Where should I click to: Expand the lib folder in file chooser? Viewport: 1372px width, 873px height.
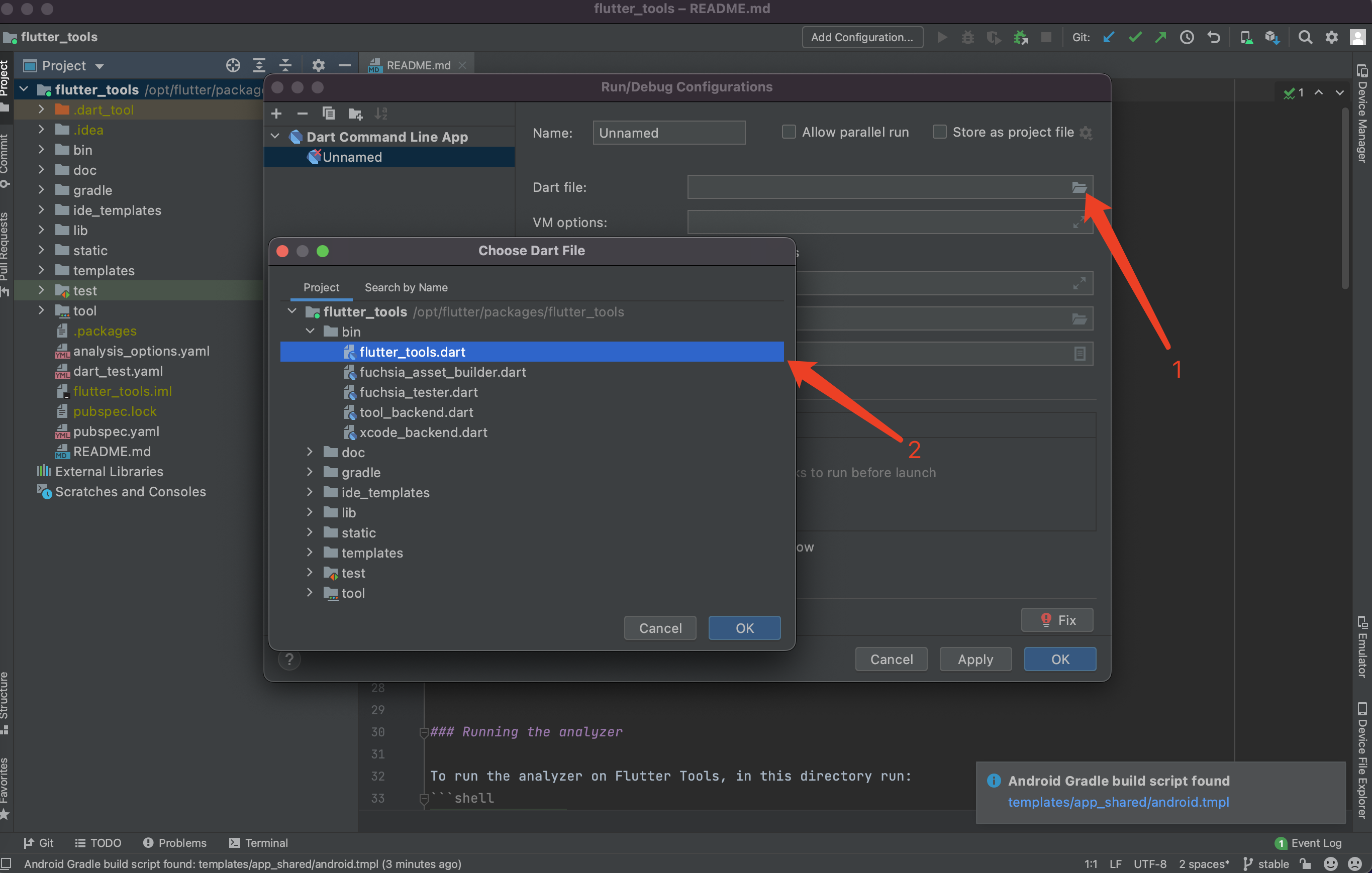click(310, 512)
